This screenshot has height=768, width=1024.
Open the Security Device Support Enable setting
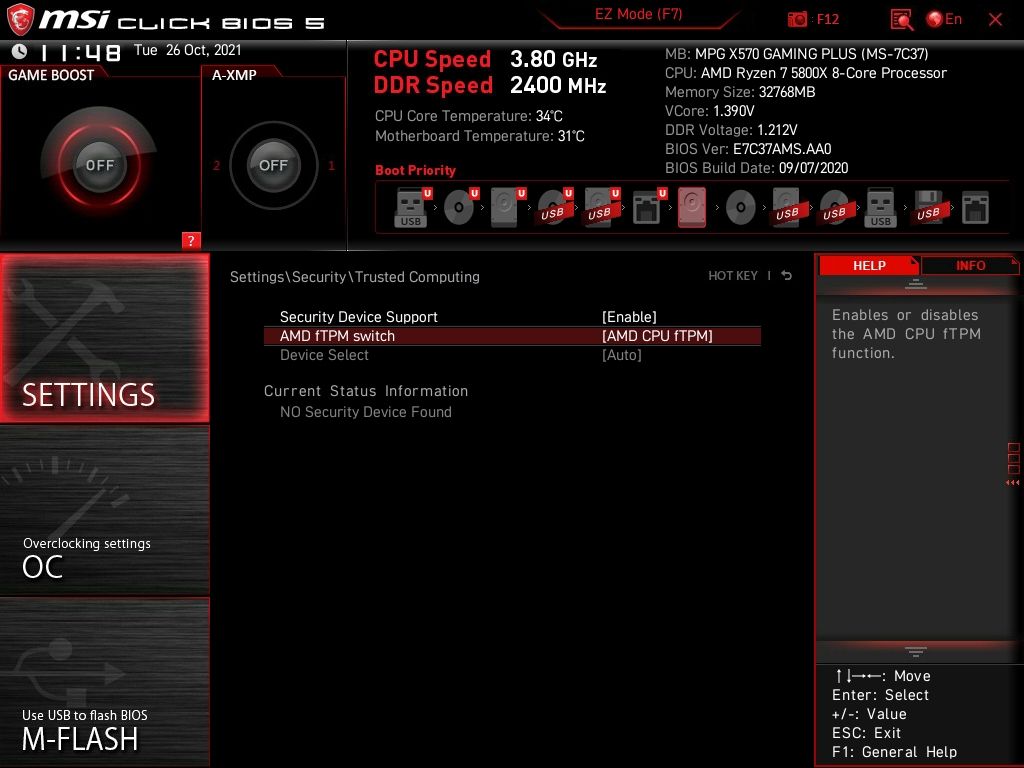click(x=630, y=317)
